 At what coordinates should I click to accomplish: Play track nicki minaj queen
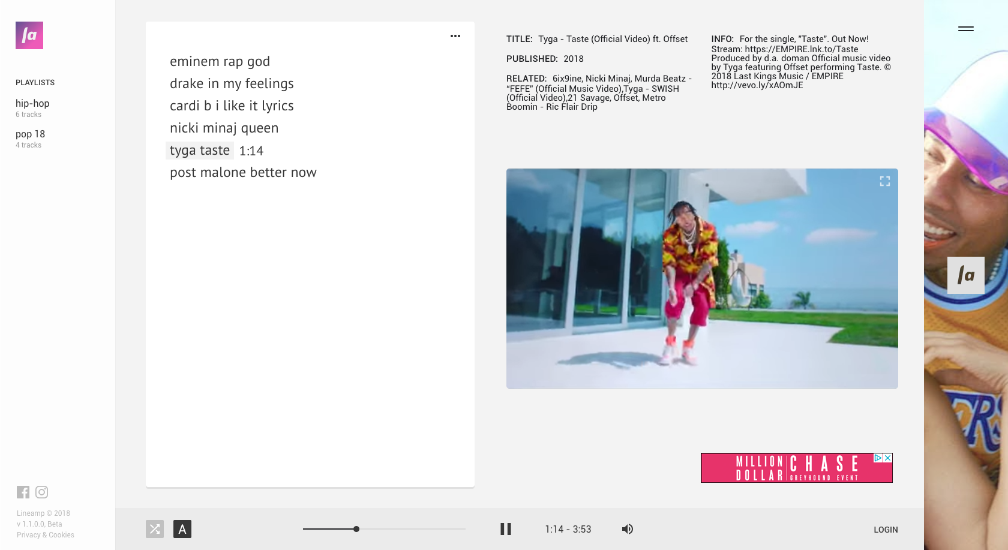[x=224, y=128]
